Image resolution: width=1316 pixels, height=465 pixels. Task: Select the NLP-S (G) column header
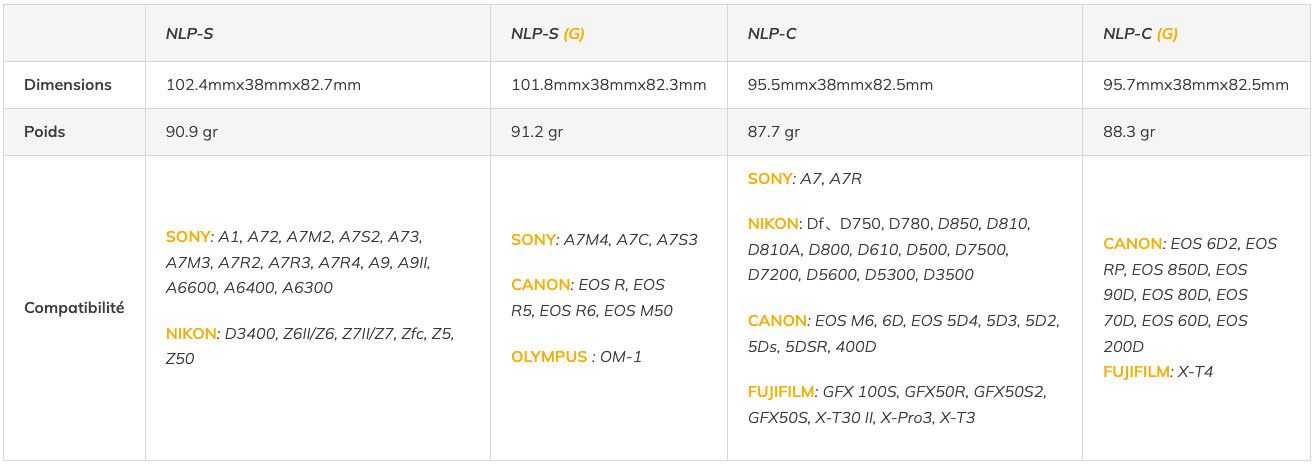pos(547,34)
